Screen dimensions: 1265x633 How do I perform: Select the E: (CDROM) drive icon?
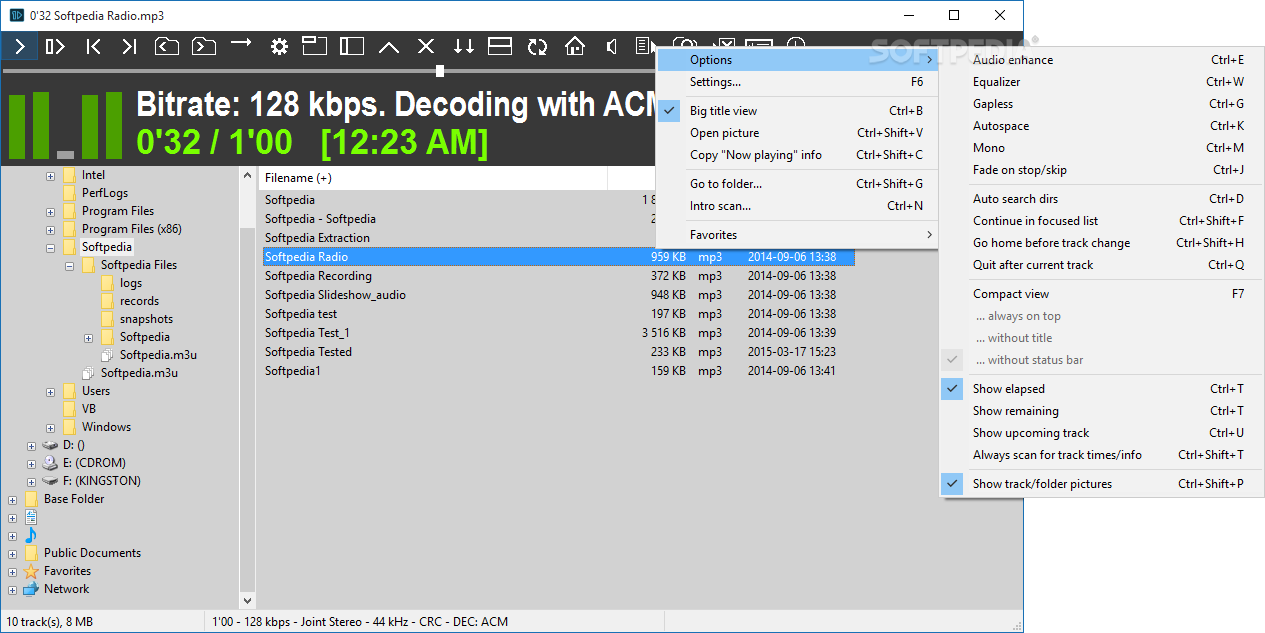(50, 463)
